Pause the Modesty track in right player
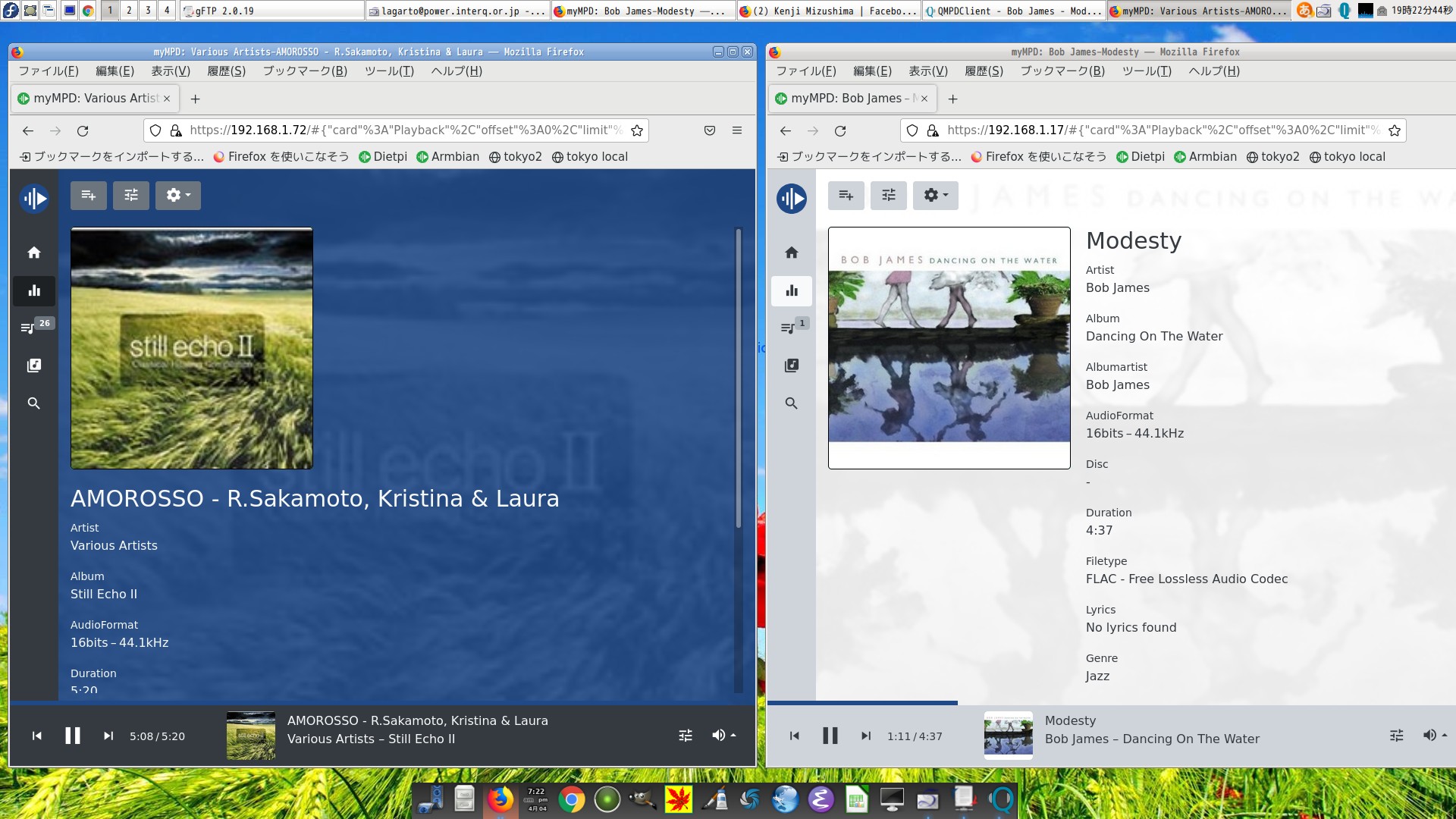The width and height of the screenshot is (1456, 819). pos(830,736)
